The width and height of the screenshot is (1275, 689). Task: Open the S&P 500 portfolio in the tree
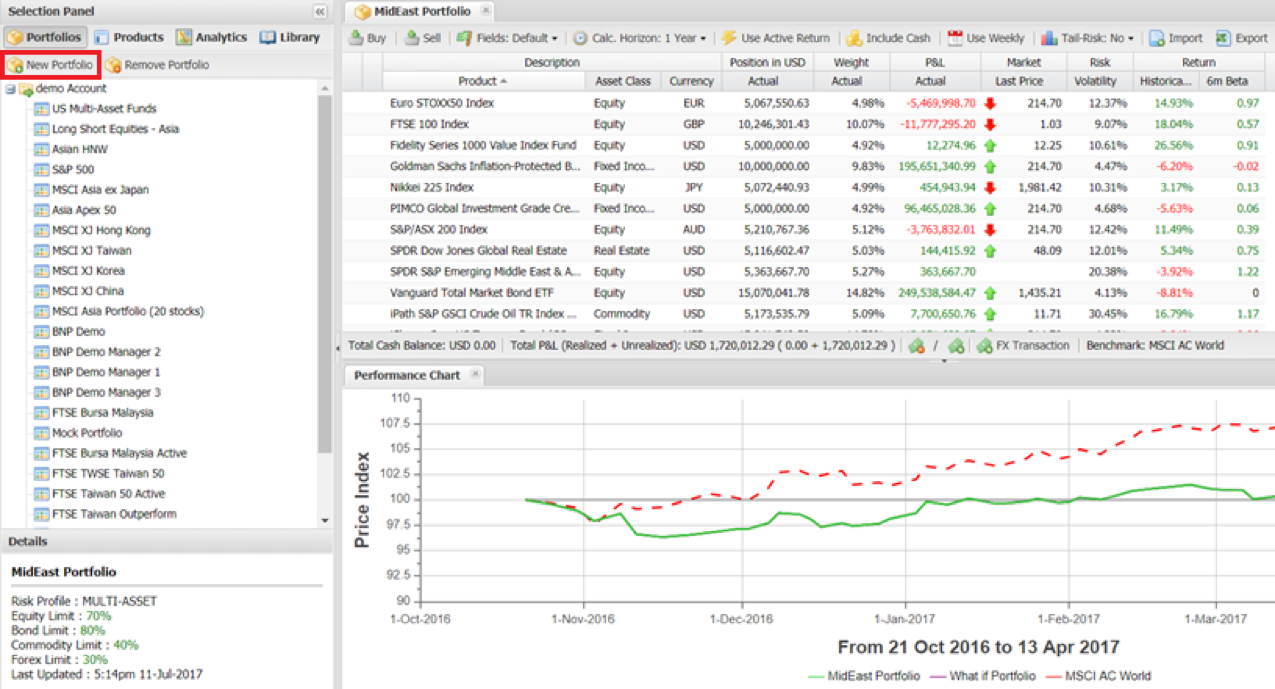(73, 169)
